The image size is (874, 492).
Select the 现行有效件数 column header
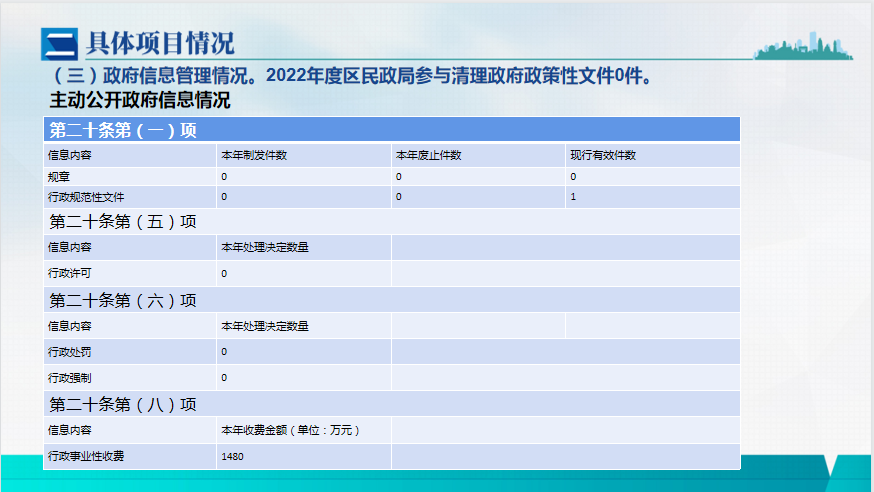[x=603, y=155]
